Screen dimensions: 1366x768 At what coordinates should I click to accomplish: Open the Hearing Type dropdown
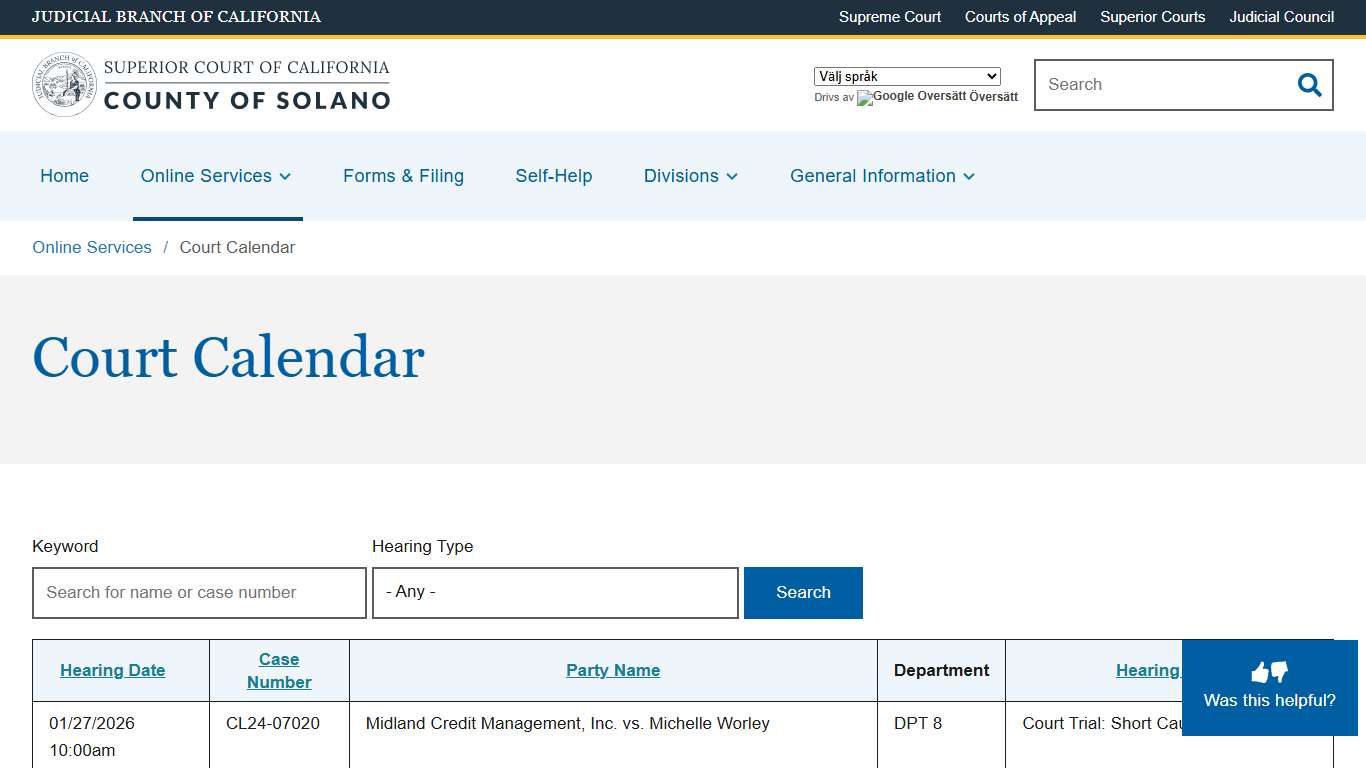point(555,592)
